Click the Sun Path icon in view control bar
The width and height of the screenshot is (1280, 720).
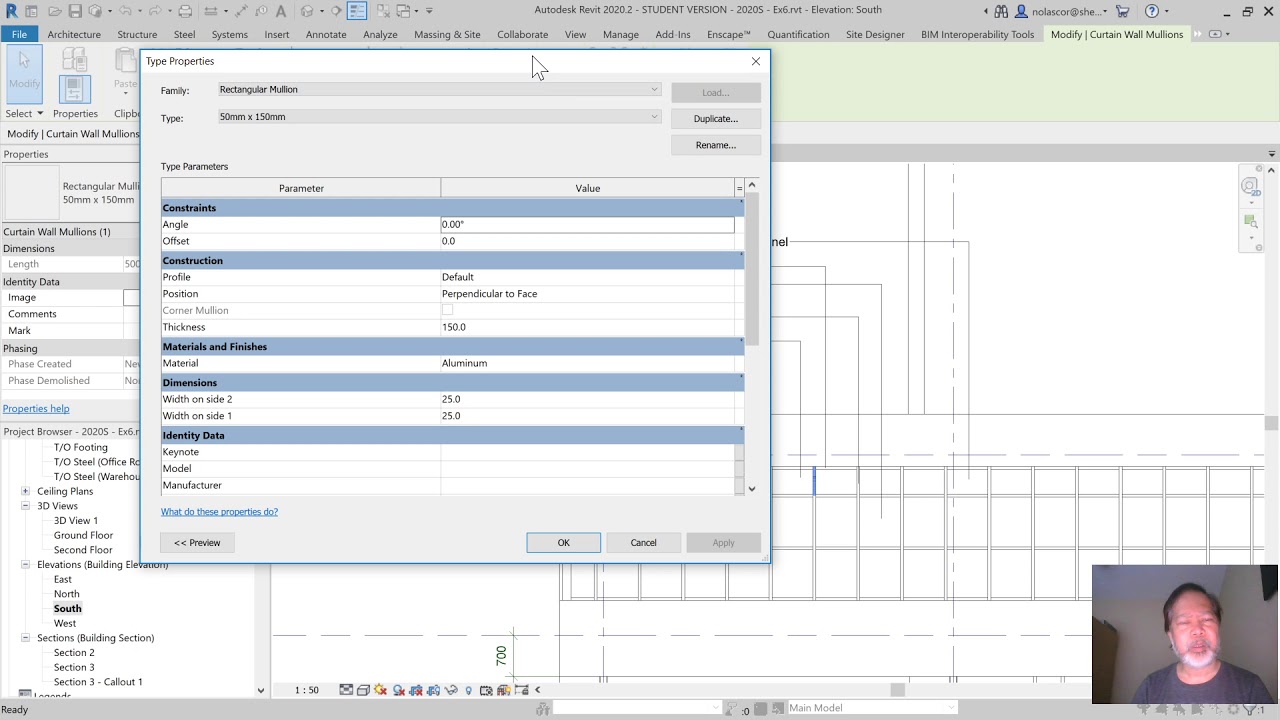(x=380, y=690)
